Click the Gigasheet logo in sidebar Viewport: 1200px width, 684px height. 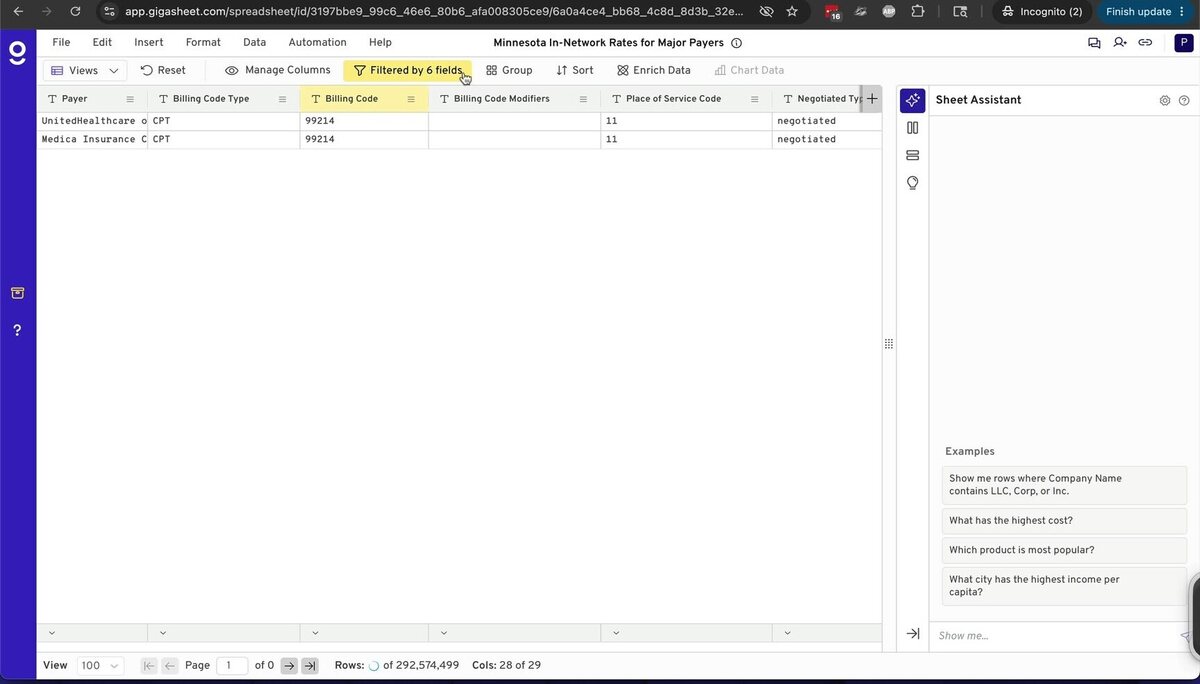point(17,54)
